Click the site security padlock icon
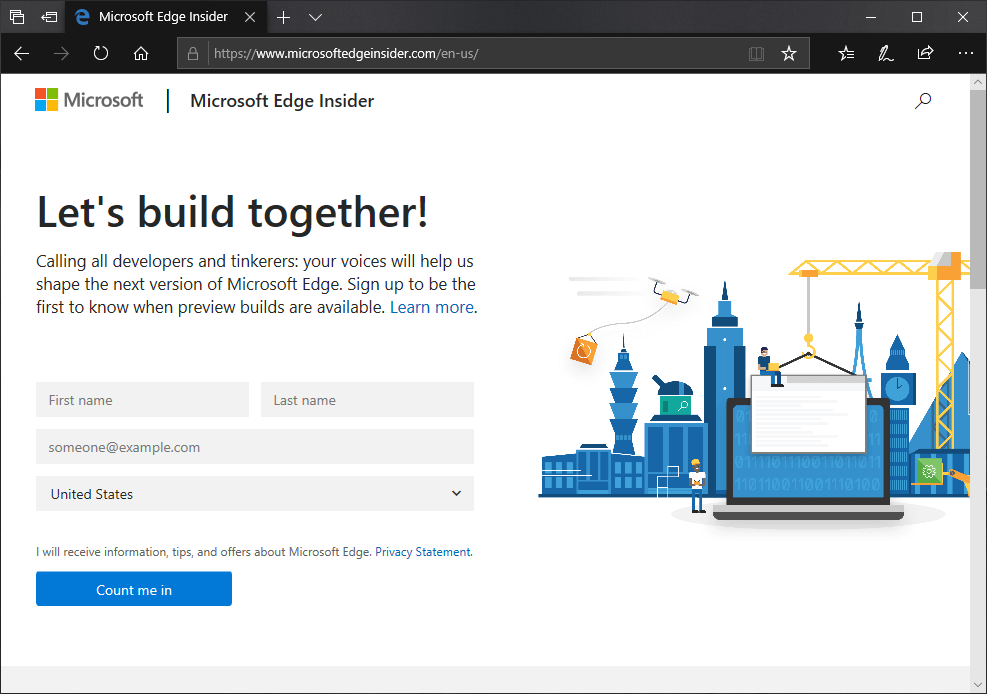The width and height of the screenshot is (987, 694). coord(194,53)
